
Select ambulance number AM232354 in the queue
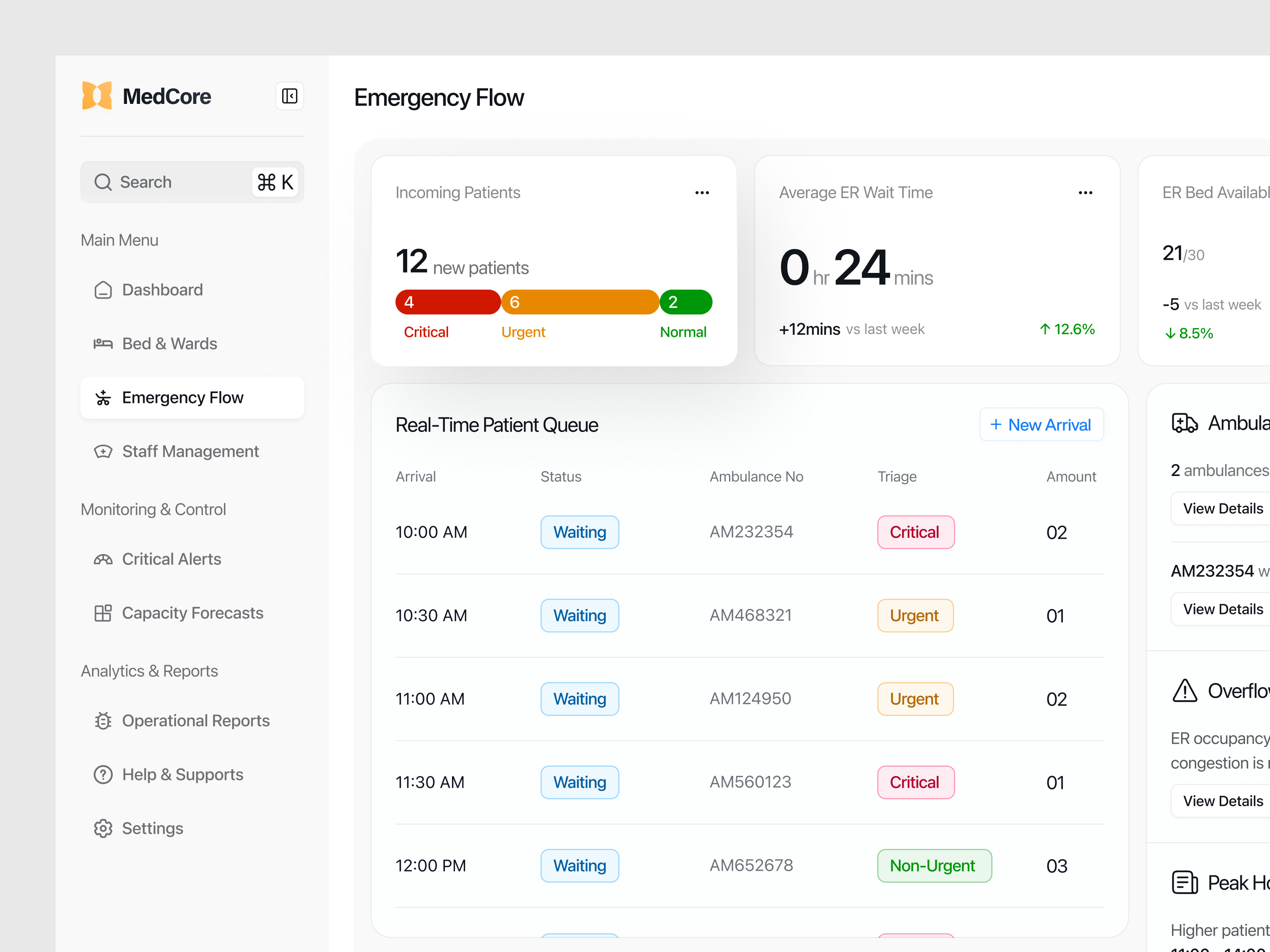[751, 532]
